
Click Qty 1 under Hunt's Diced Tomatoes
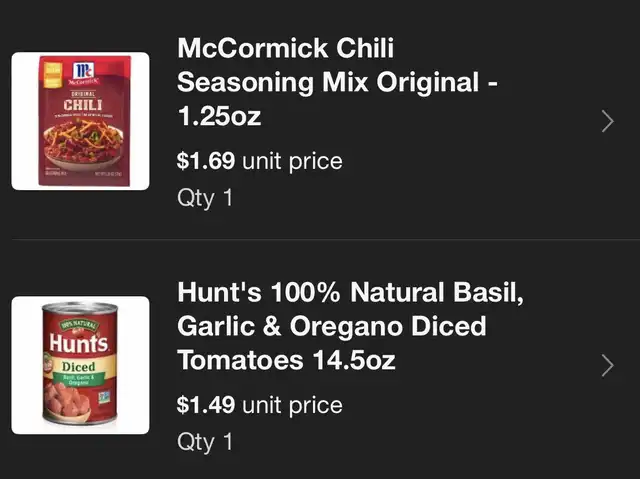(204, 441)
